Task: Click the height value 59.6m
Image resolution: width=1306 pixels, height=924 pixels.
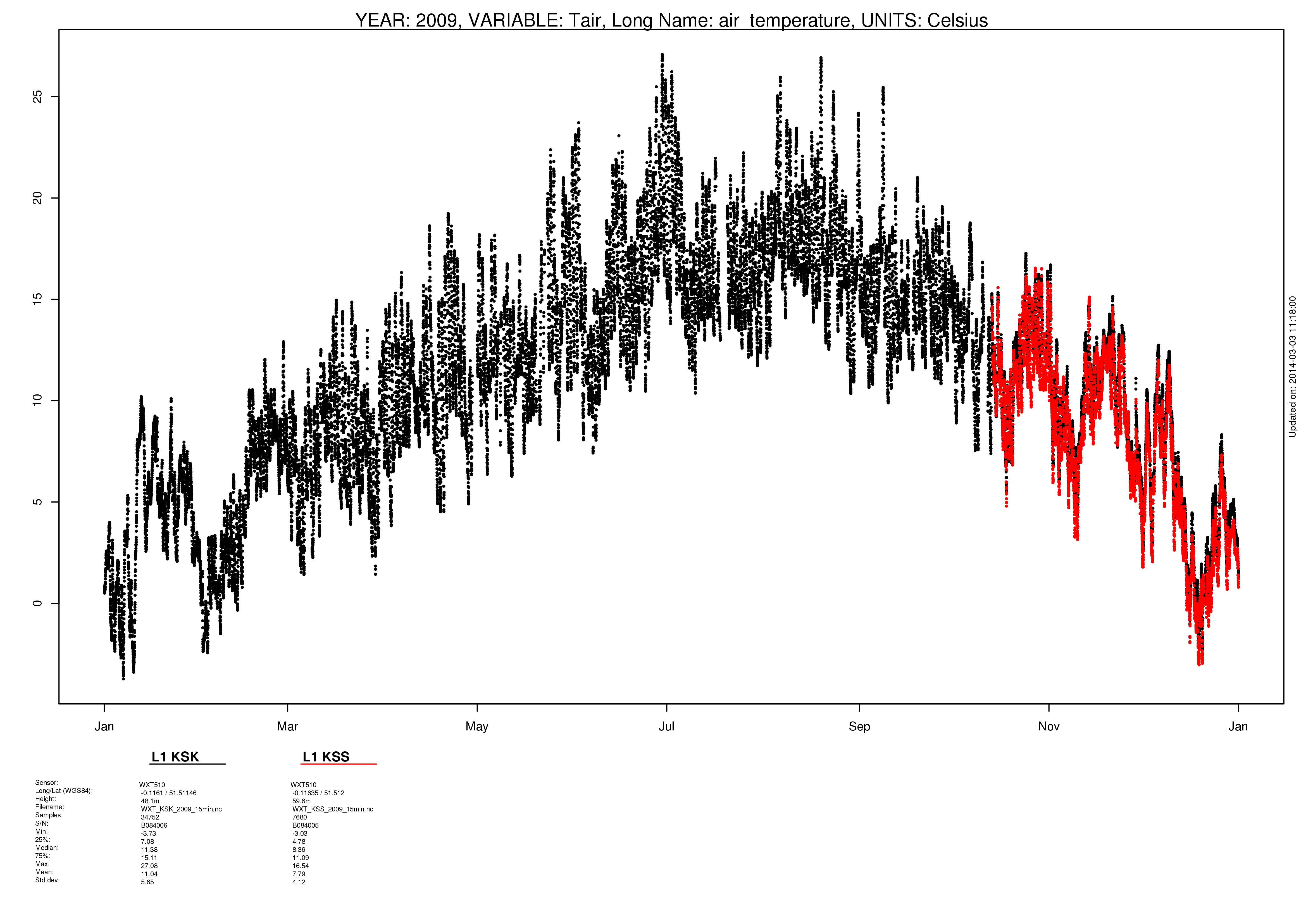Action: 301,801
